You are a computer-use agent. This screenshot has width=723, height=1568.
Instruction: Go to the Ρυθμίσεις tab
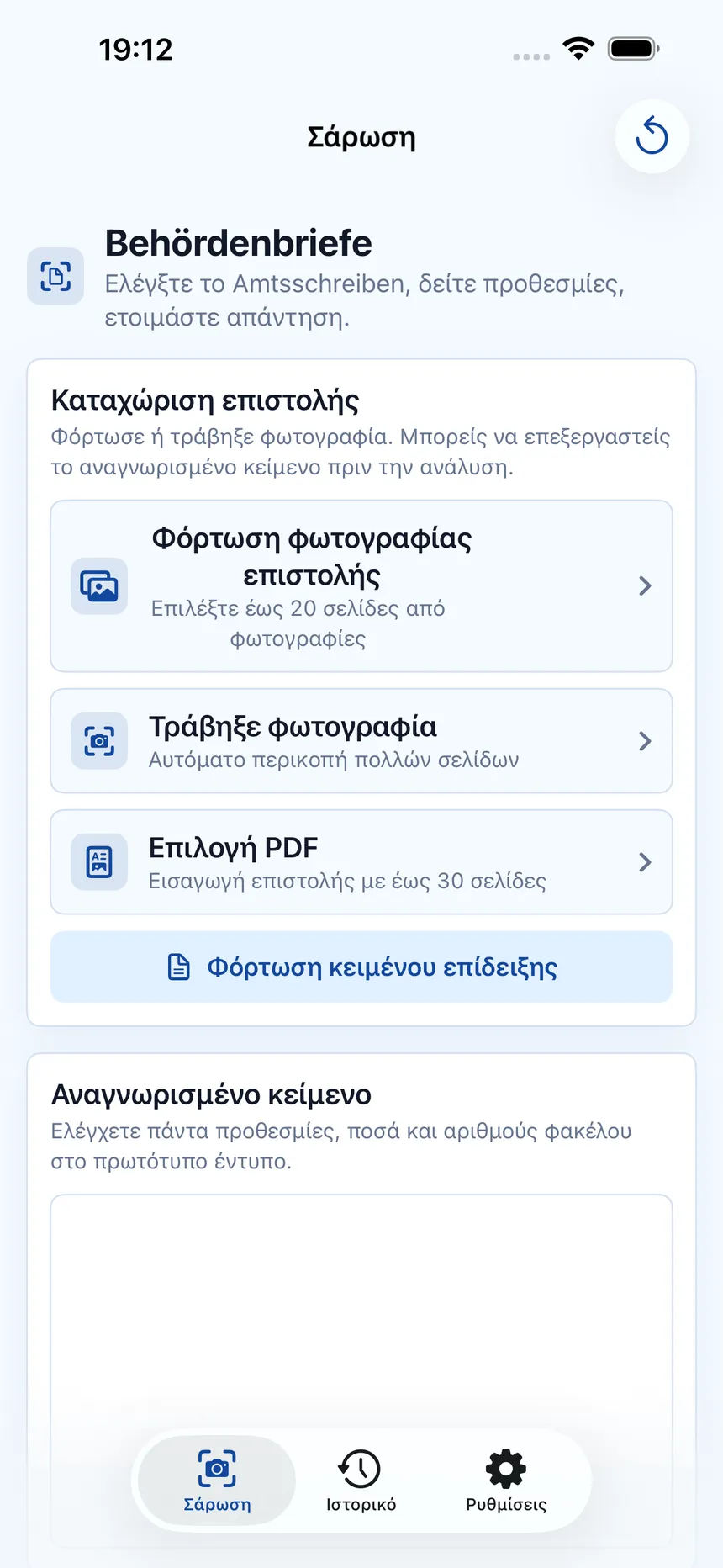[x=506, y=1481]
